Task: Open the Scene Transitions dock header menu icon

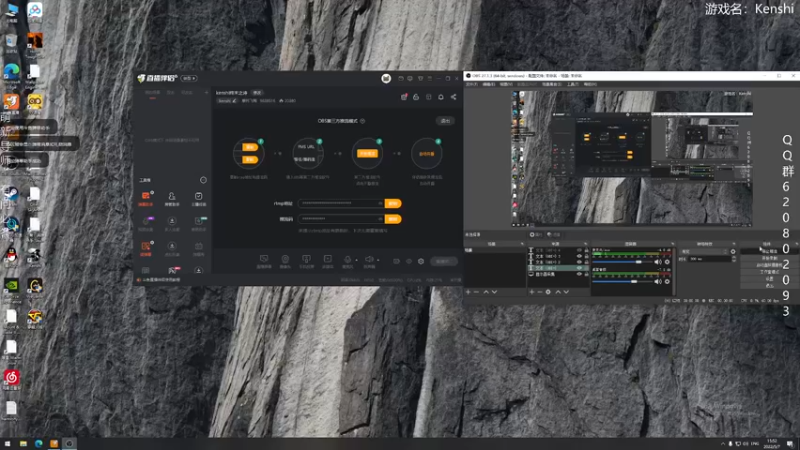Action: tap(734, 244)
